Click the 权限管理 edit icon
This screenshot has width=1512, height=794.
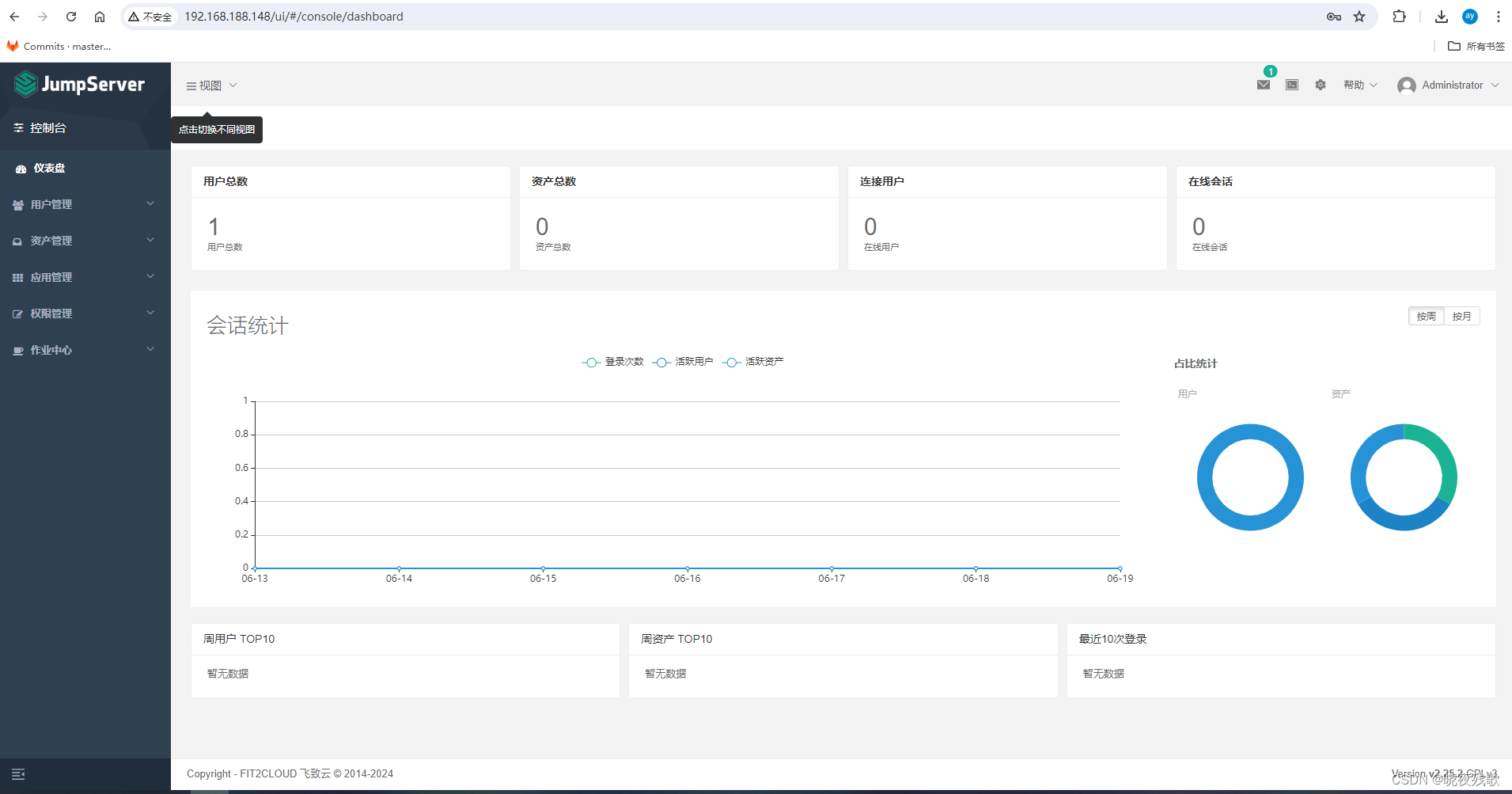[x=18, y=314]
